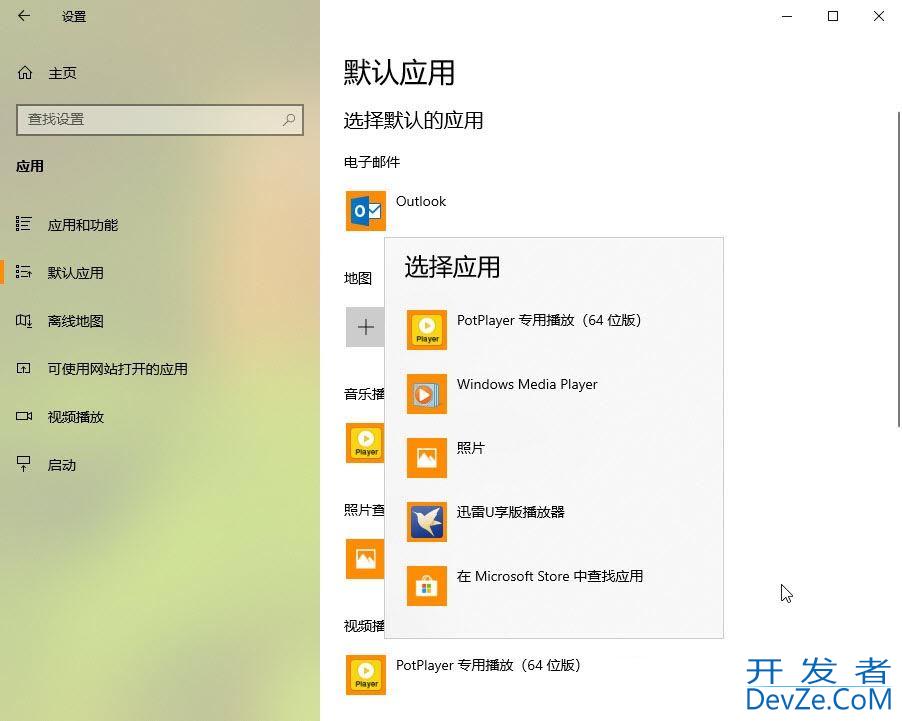Screen dimensions: 902x721
Task: Select the 照片 app icon in popup
Action: point(427,457)
